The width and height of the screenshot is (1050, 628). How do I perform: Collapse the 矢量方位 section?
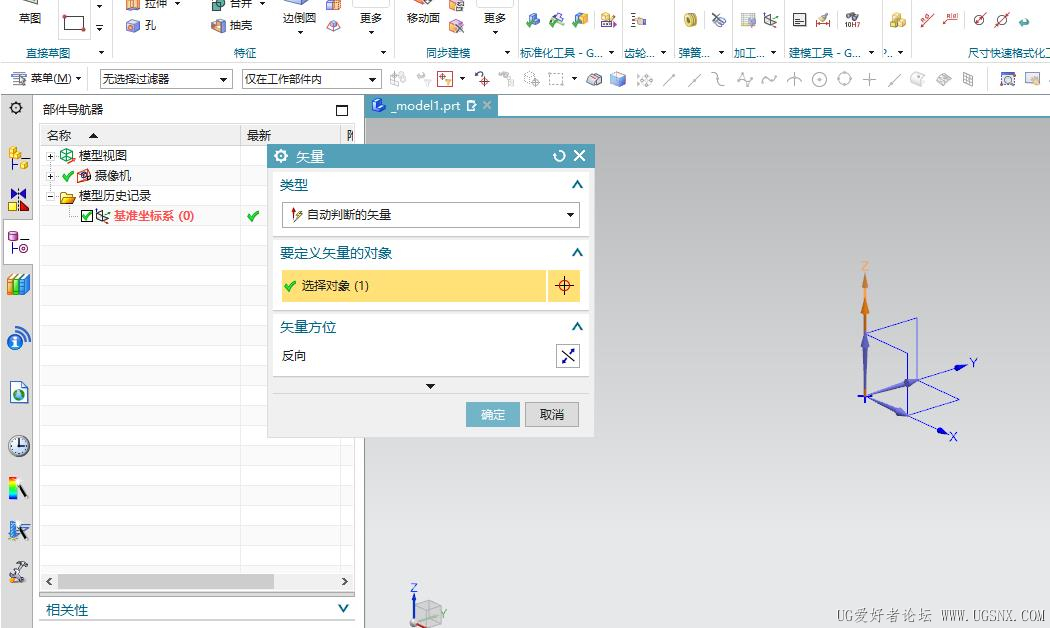(x=577, y=327)
